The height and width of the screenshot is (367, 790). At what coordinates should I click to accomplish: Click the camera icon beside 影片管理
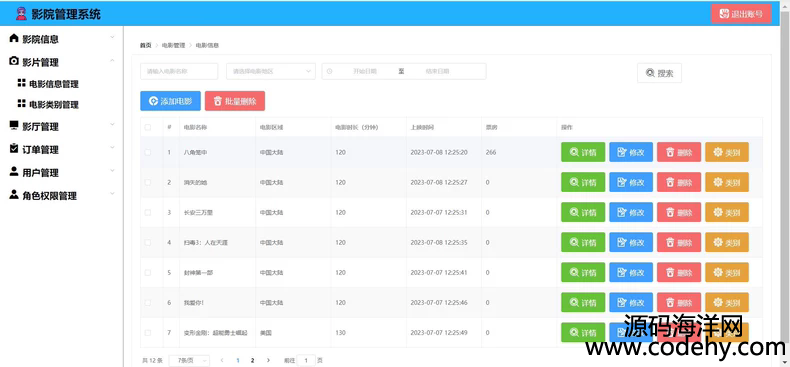pyautogui.click(x=14, y=62)
